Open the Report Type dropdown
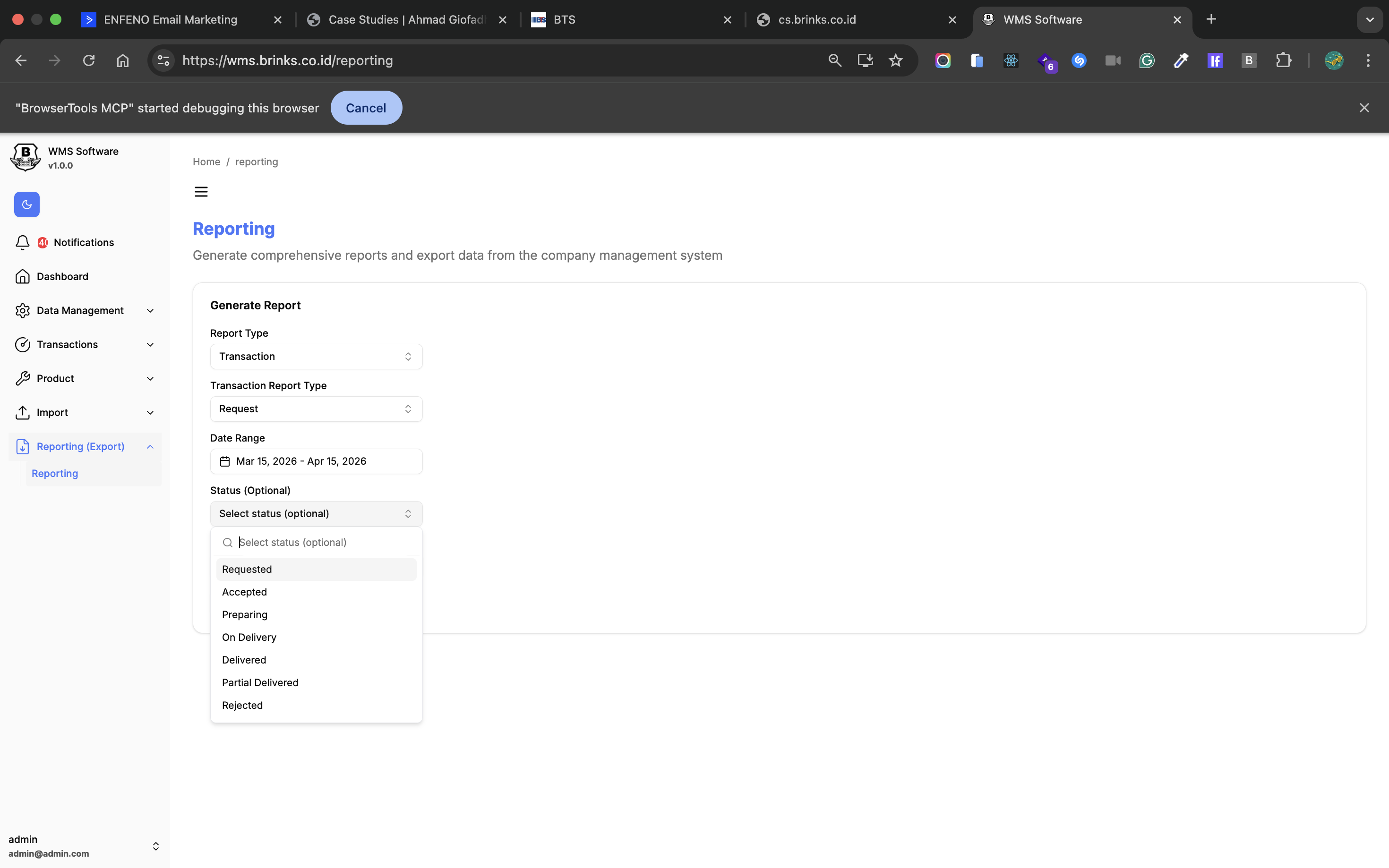The width and height of the screenshot is (1389, 868). (x=316, y=357)
